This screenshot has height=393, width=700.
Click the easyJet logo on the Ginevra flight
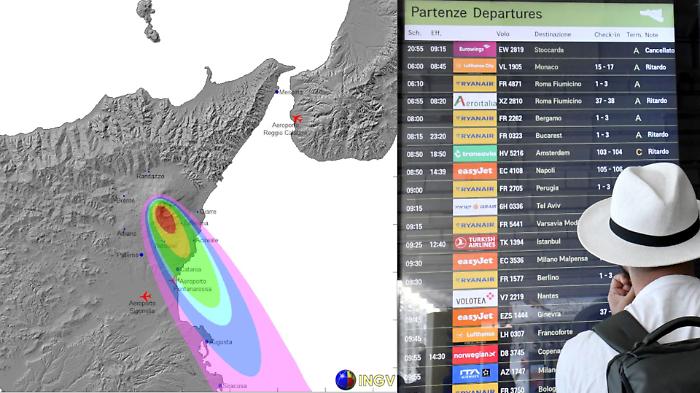click(x=475, y=317)
